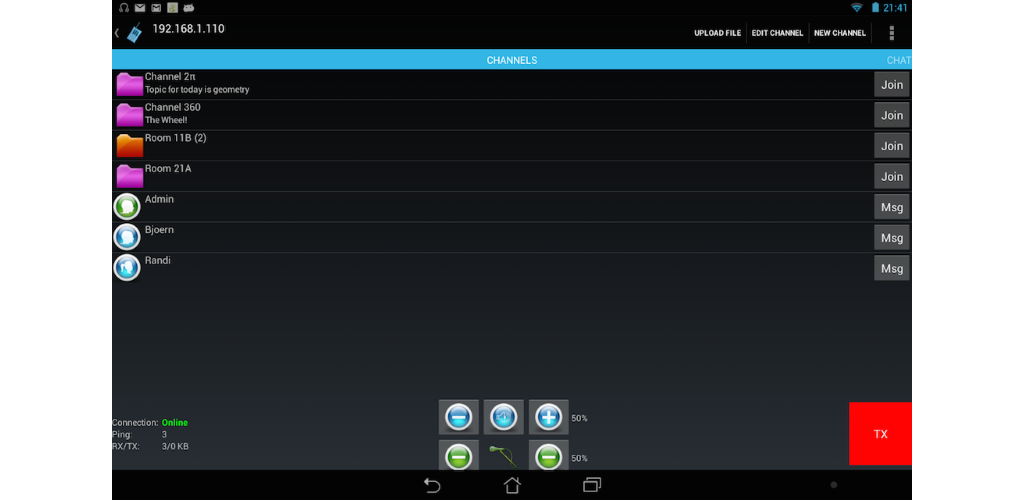Select the Room 21A name
Viewport: 1024px width, 500px height.
click(x=168, y=168)
